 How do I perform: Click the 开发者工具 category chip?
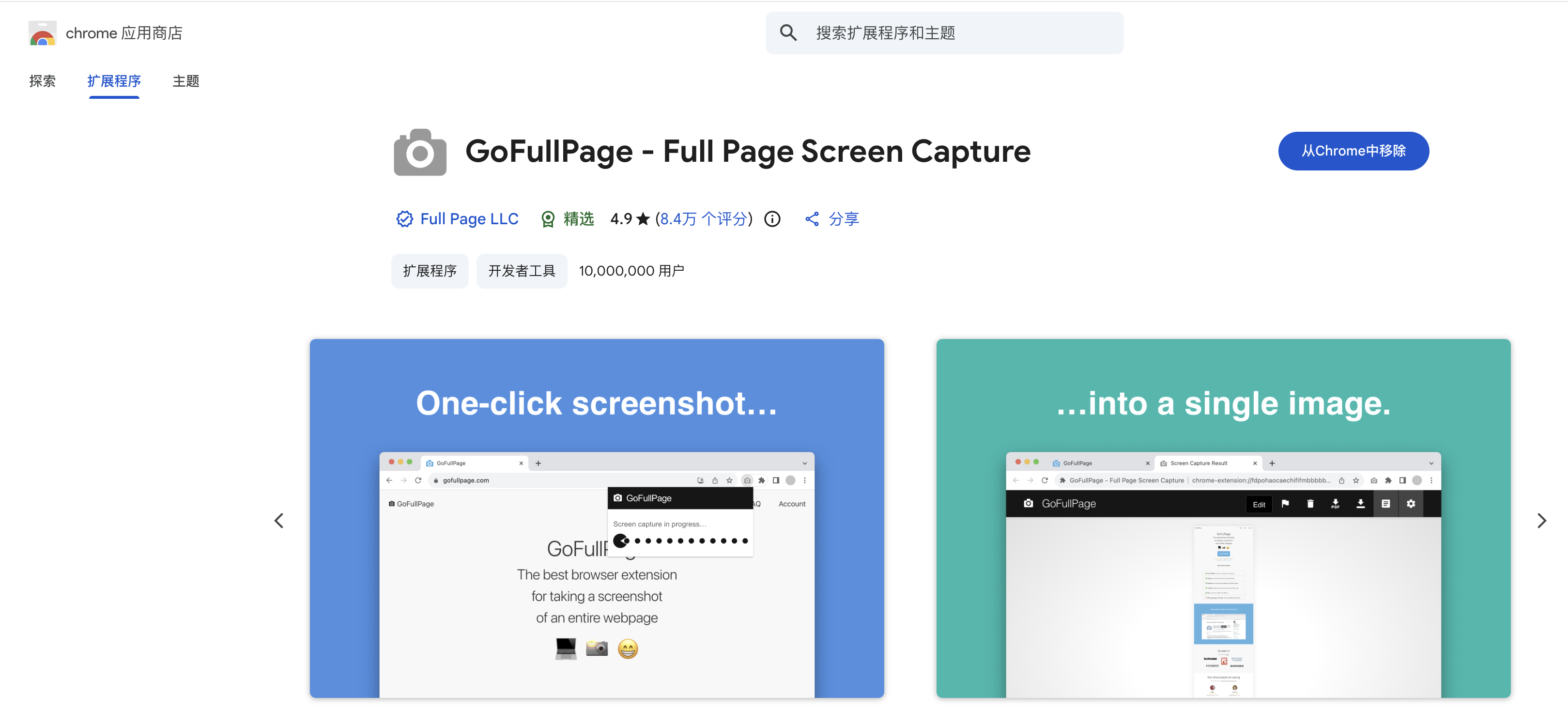tap(521, 271)
